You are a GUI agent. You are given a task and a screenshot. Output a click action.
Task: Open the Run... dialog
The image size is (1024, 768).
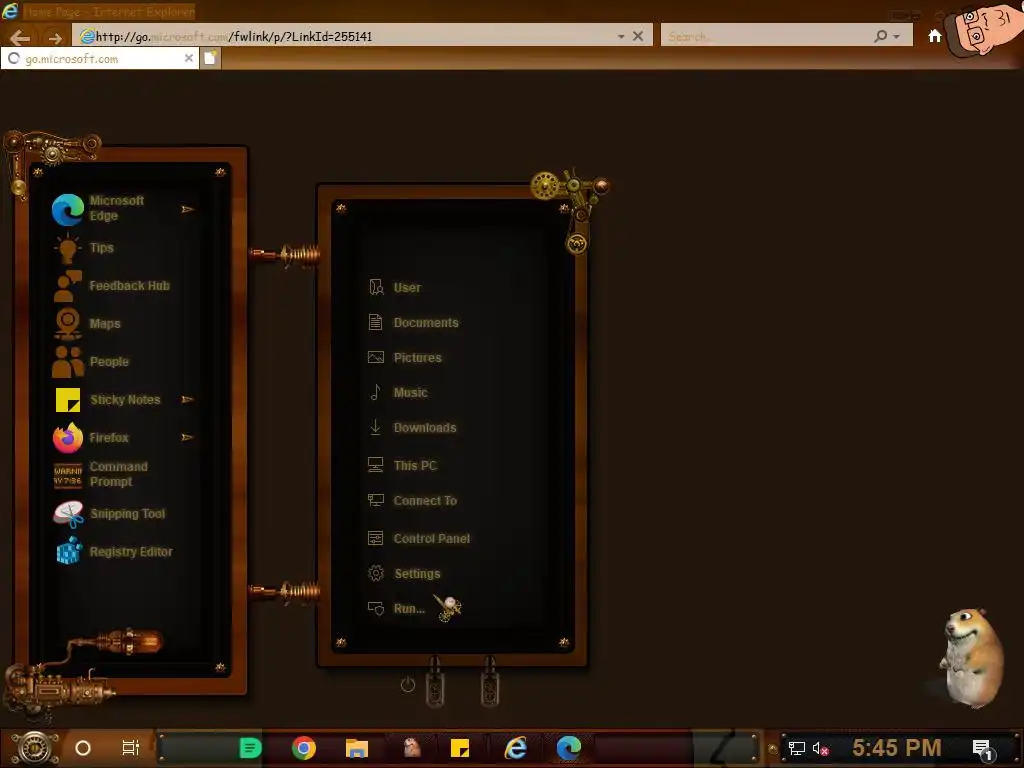coord(396,609)
